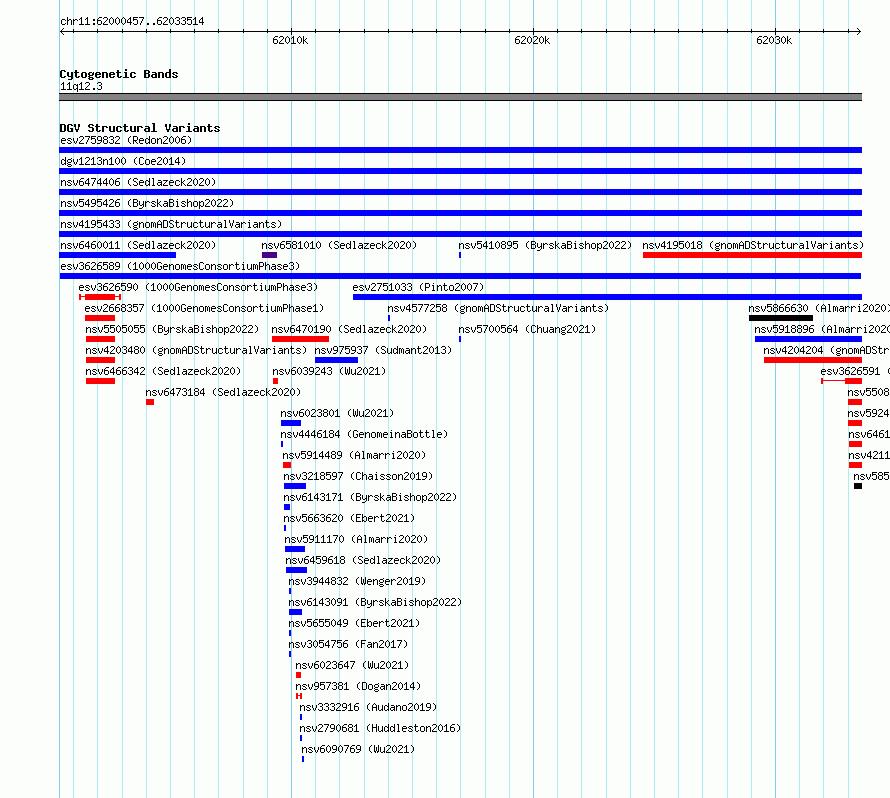This screenshot has width=890, height=798.
Task: Click the blue nsv5911170 (Almarri2020) bar
Action: click(295, 549)
